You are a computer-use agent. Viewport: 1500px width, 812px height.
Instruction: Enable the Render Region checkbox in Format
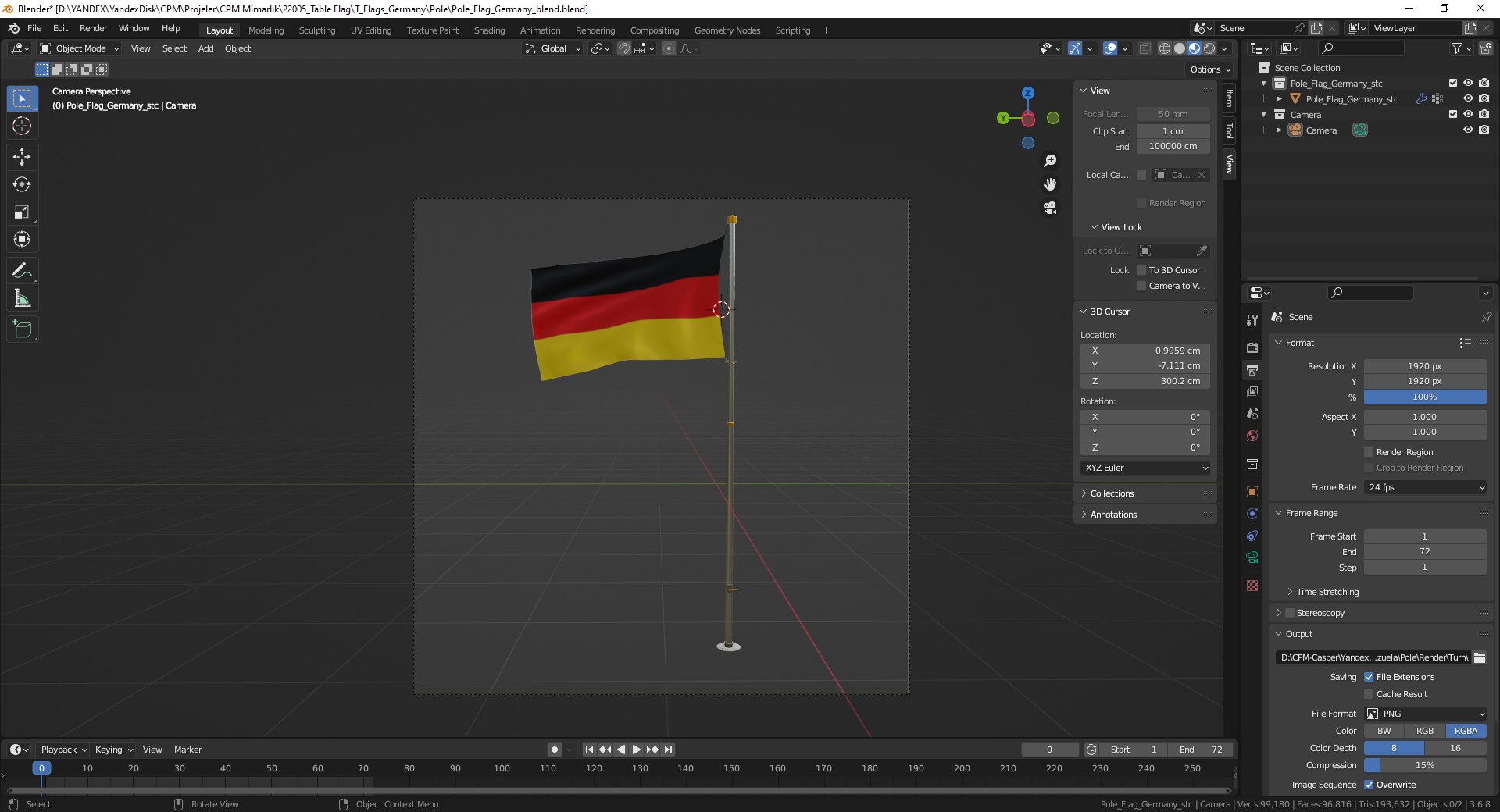pyautogui.click(x=1369, y=452)
